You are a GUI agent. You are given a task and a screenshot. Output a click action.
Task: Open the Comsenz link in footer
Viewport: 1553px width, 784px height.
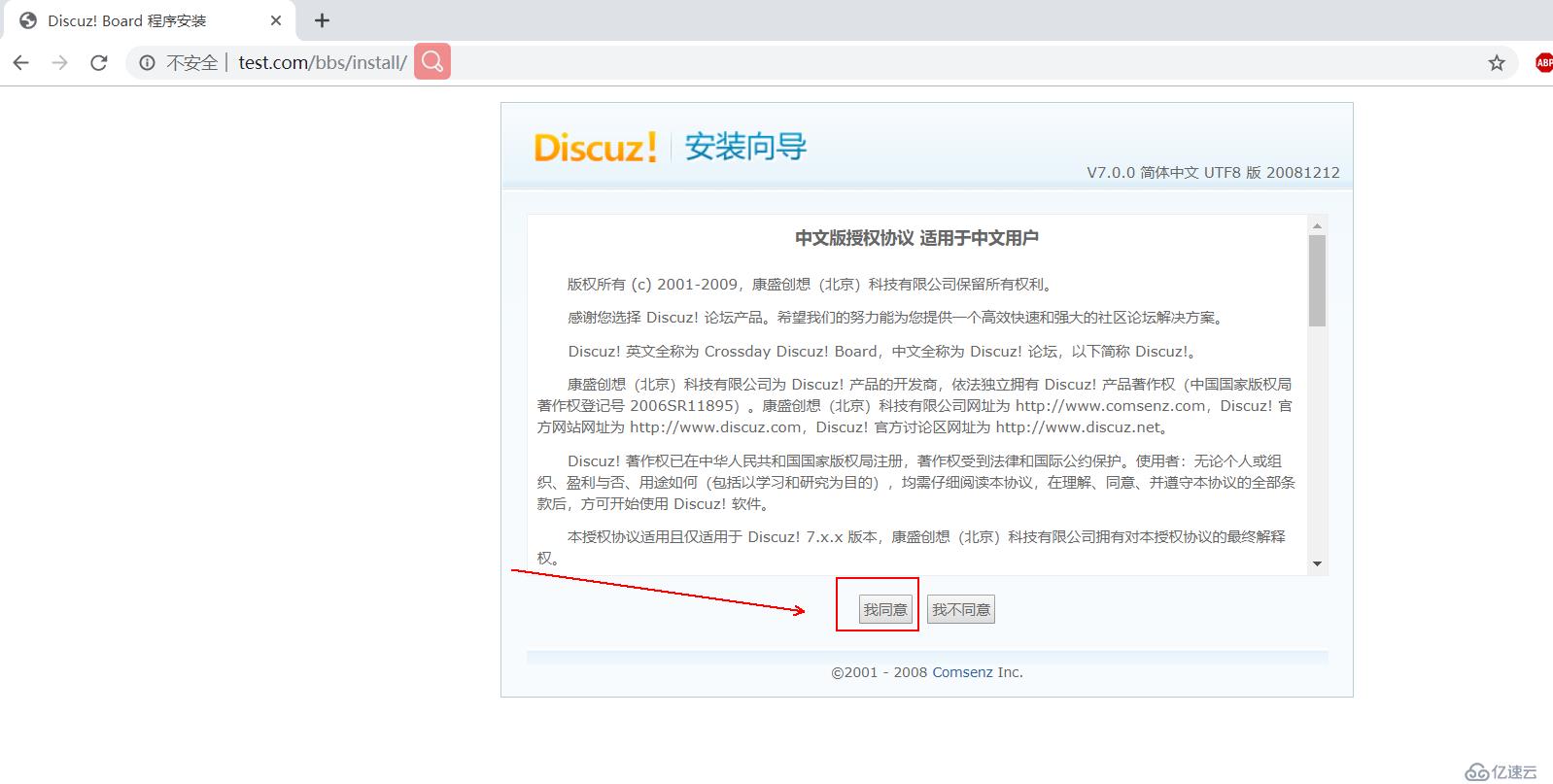click(x=963, y=672)
